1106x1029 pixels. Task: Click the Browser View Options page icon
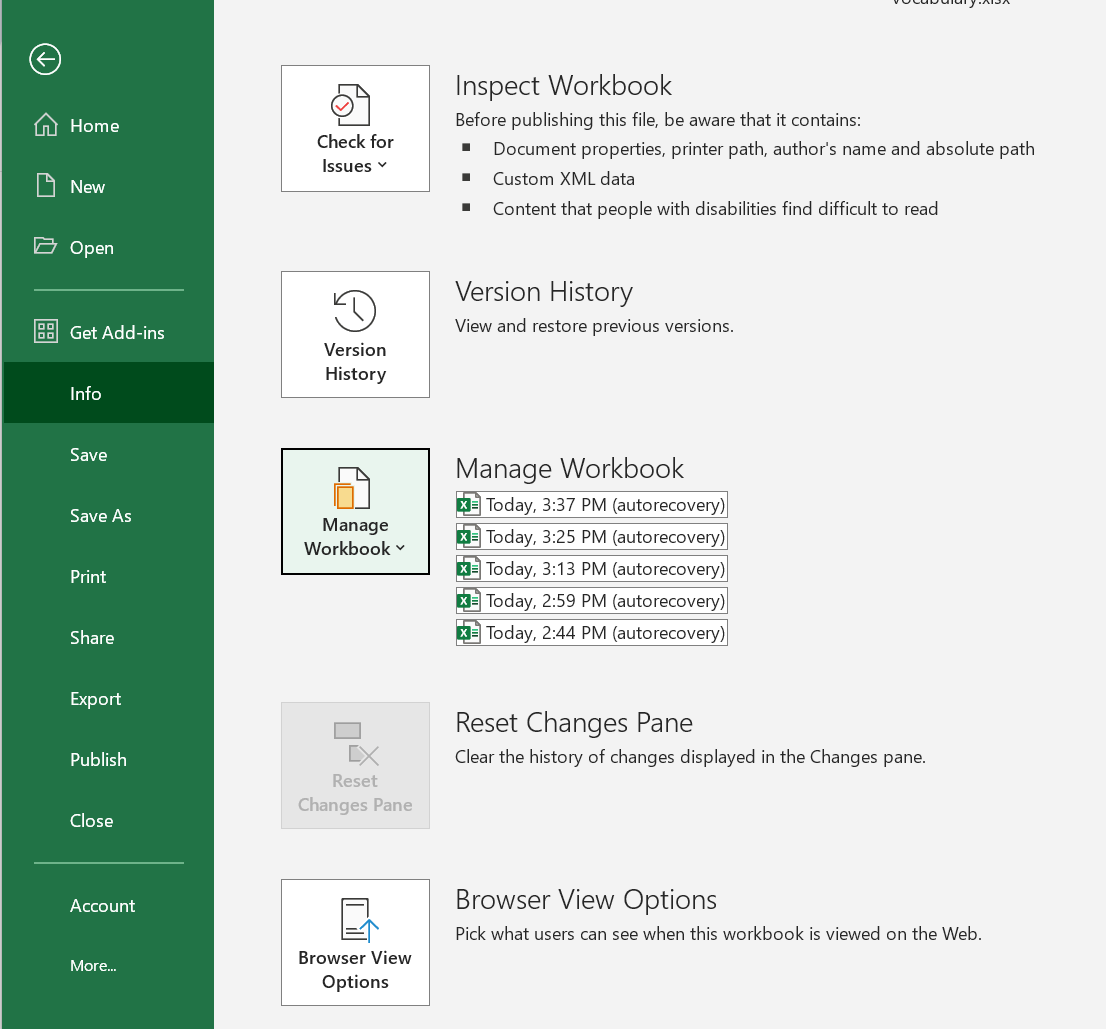(360, 920)
